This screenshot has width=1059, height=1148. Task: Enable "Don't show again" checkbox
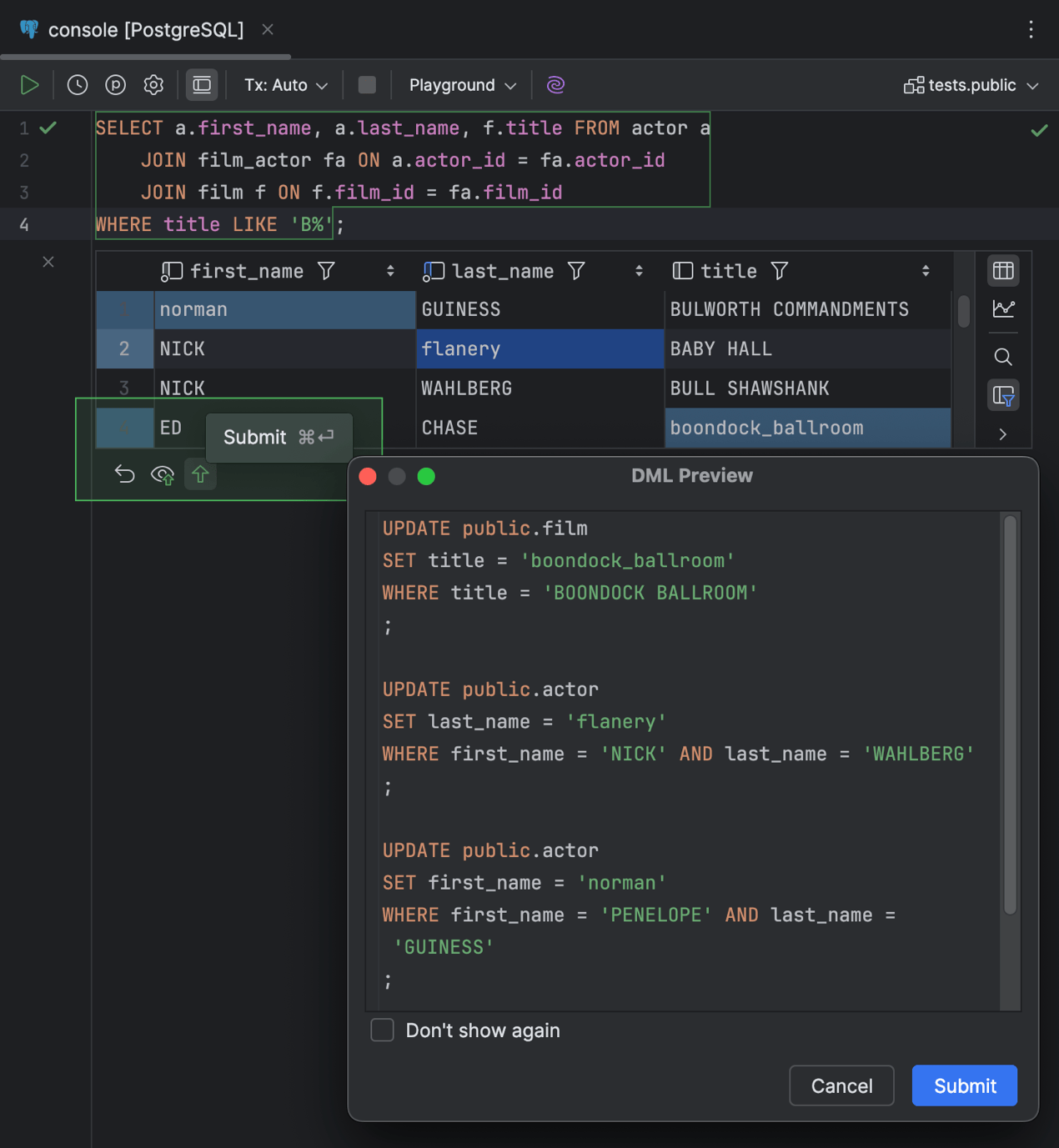click(382, 1030)
